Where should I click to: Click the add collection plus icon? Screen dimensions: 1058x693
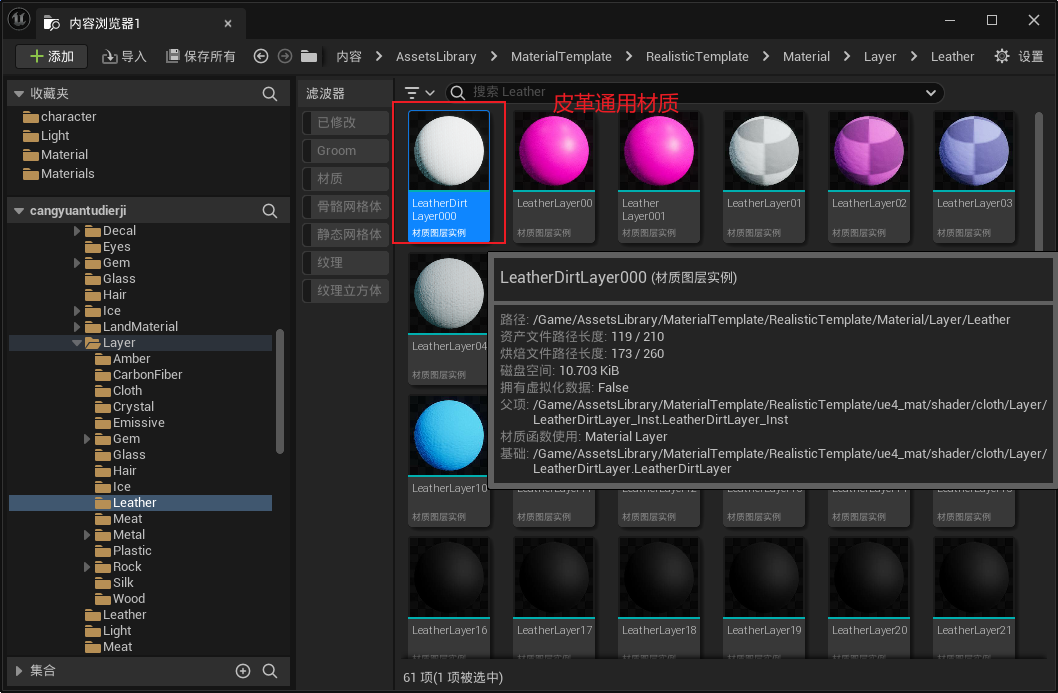pyautogui.click(x=243, y=671)
